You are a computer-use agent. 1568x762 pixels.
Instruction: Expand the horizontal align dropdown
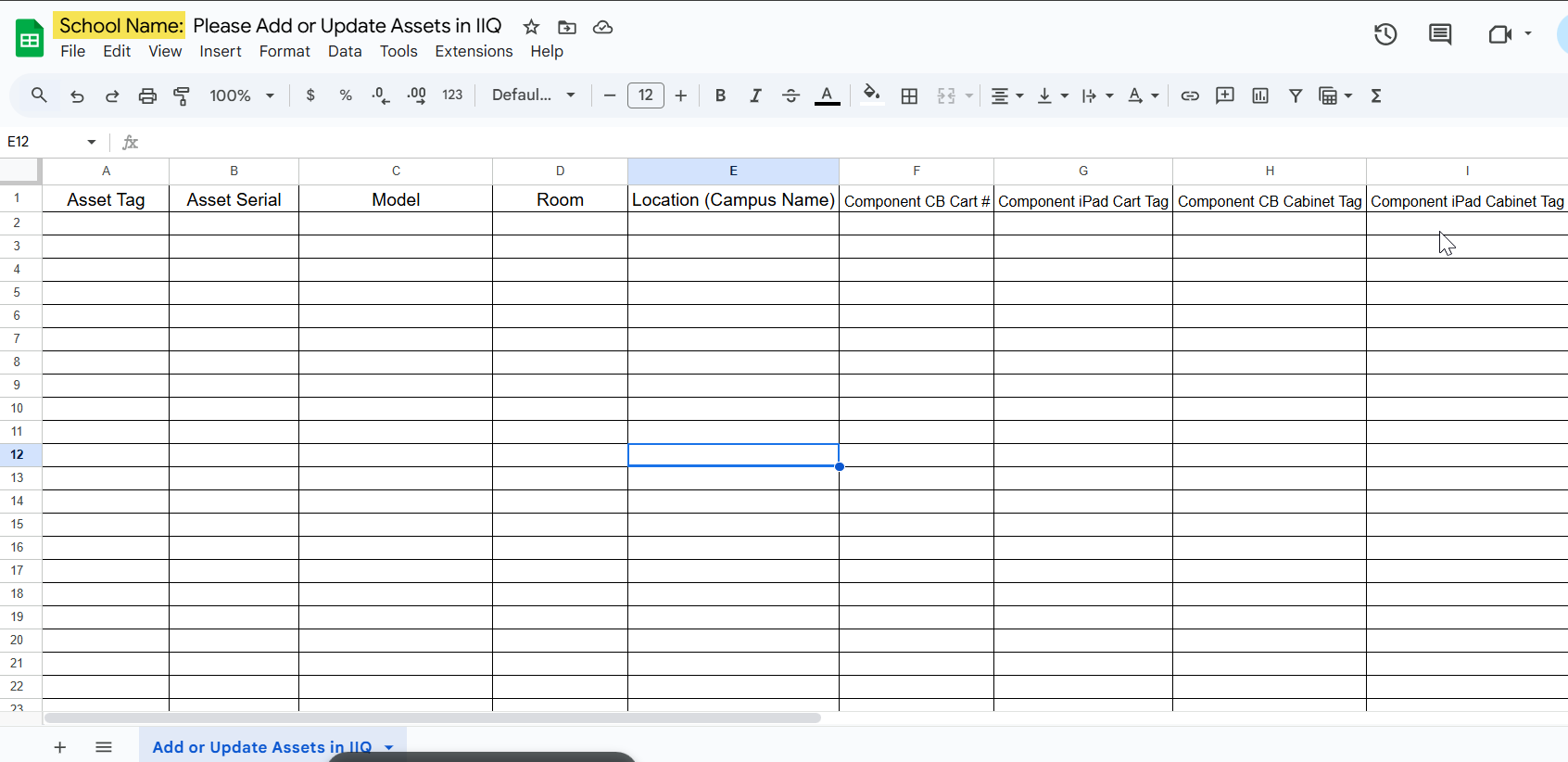coord(1006,95)
